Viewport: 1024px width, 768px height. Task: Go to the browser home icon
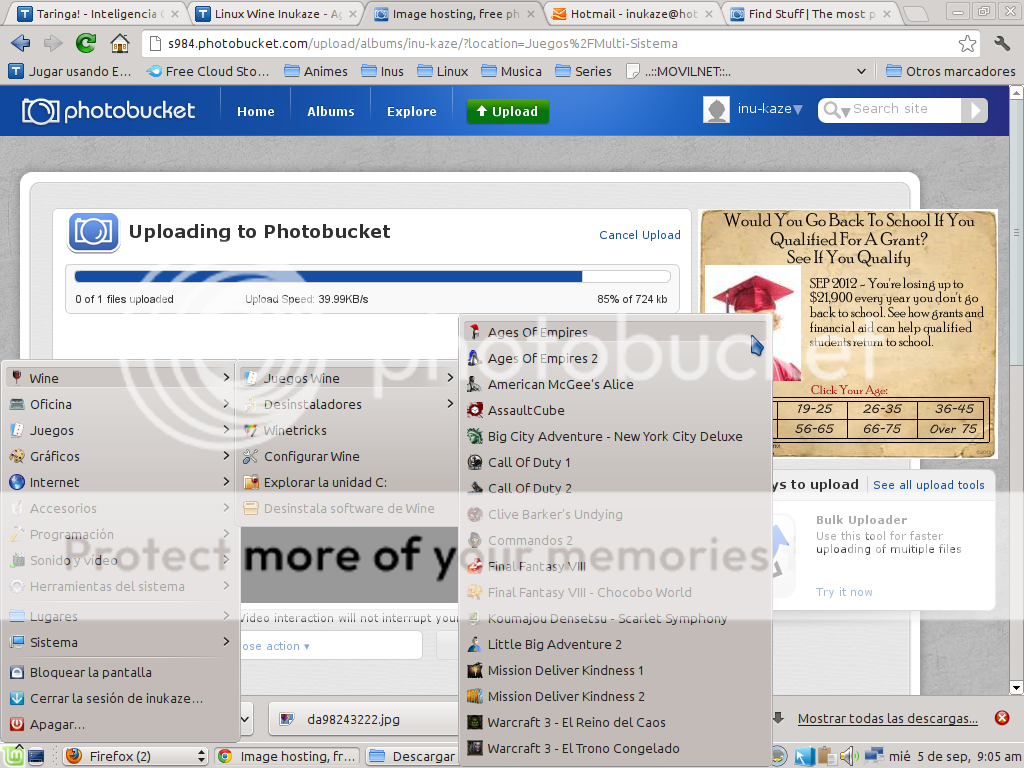tap(120, 43)
